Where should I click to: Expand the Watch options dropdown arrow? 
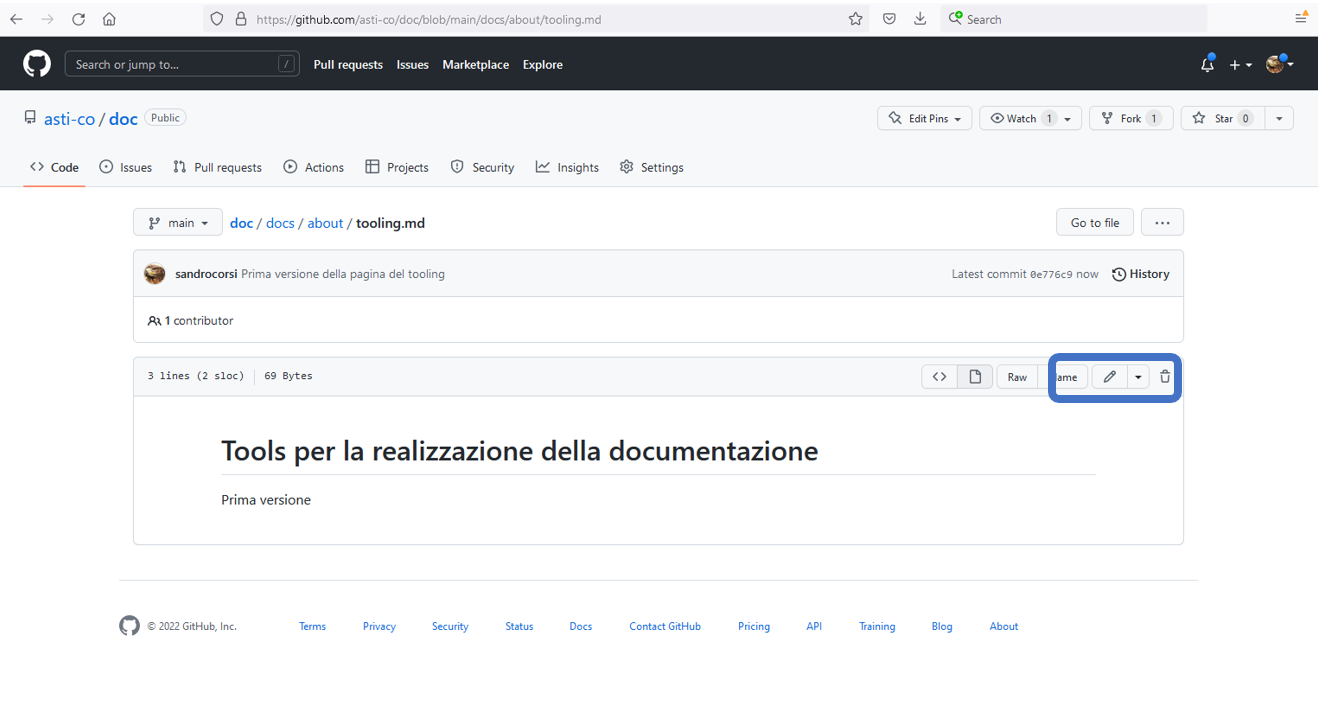[1068, 118]
